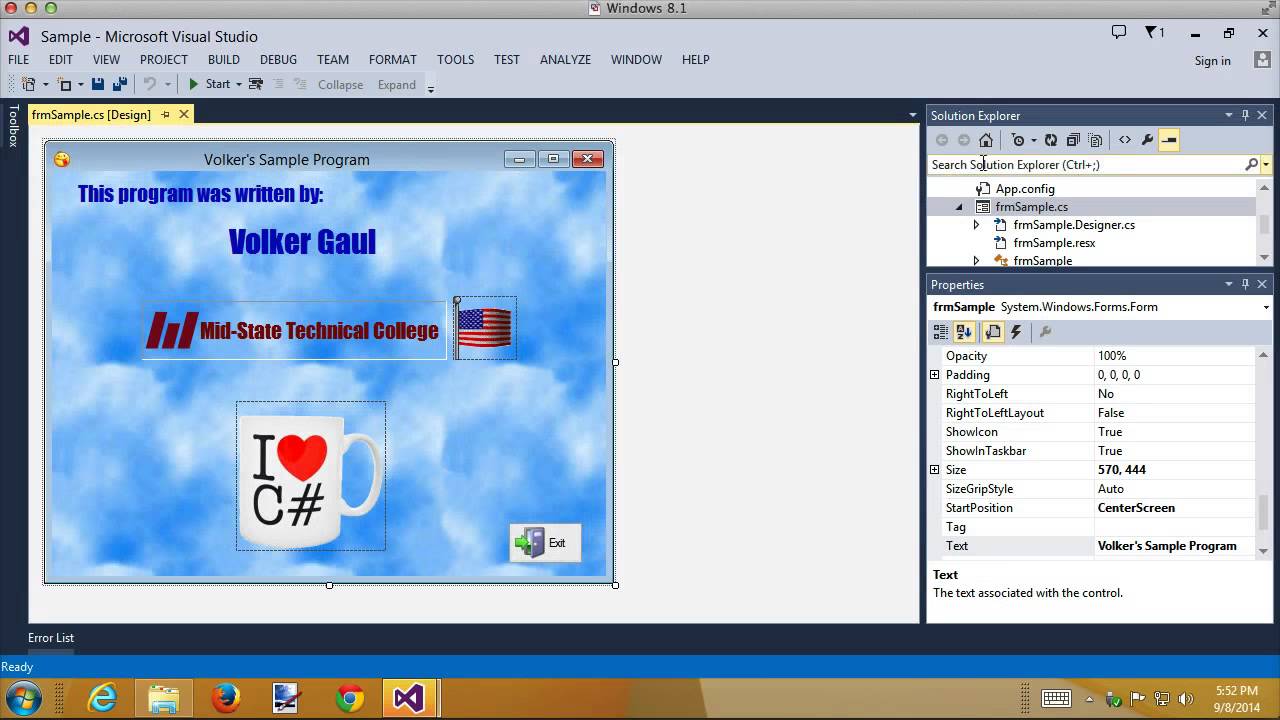
Task: Open toolbar overflow options arrow
Action: (431, 88)
